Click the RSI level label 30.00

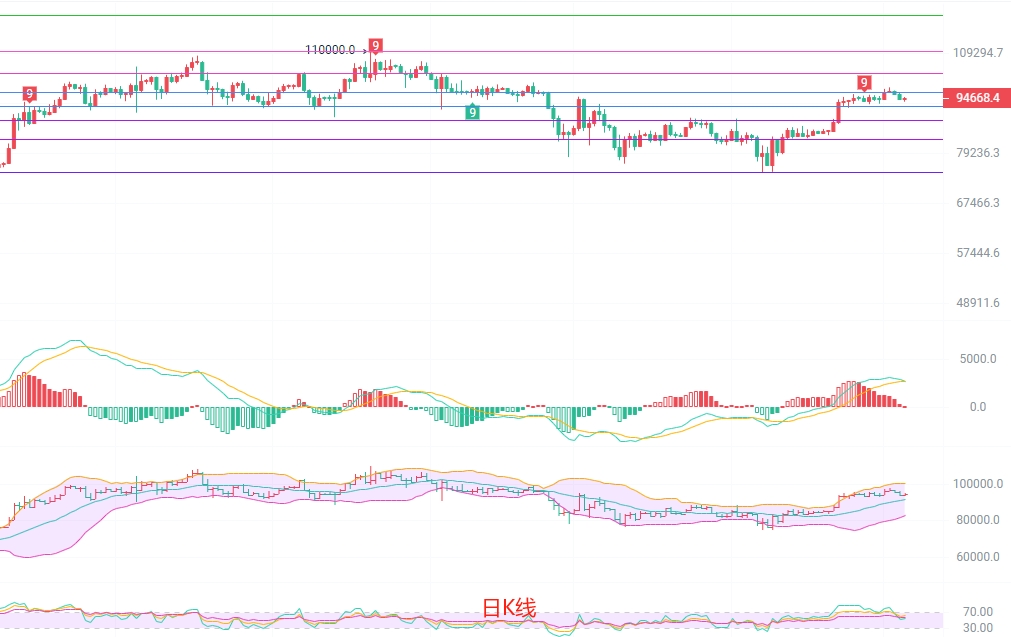click(x=977, y=627)
